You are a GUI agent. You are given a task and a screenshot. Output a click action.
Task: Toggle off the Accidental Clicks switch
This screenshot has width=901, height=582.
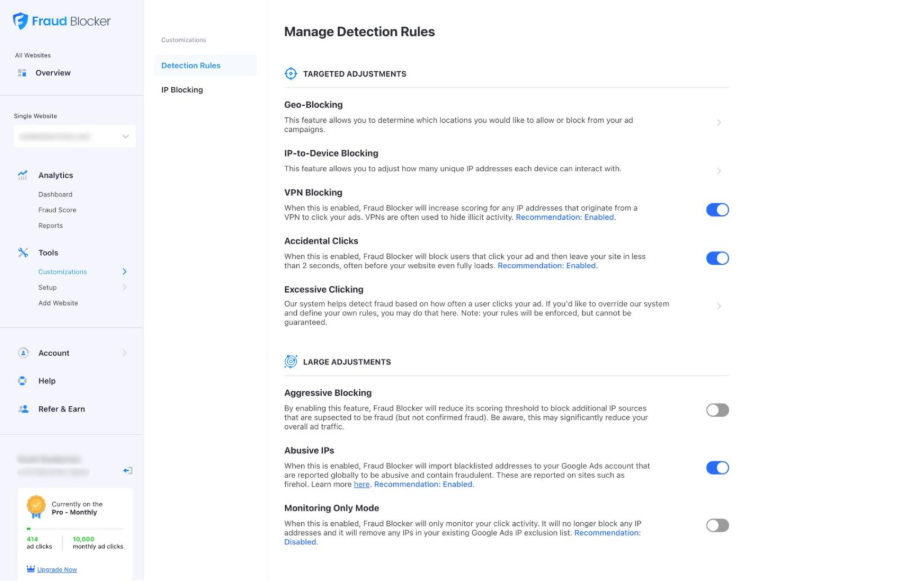(x=717, y=258)
